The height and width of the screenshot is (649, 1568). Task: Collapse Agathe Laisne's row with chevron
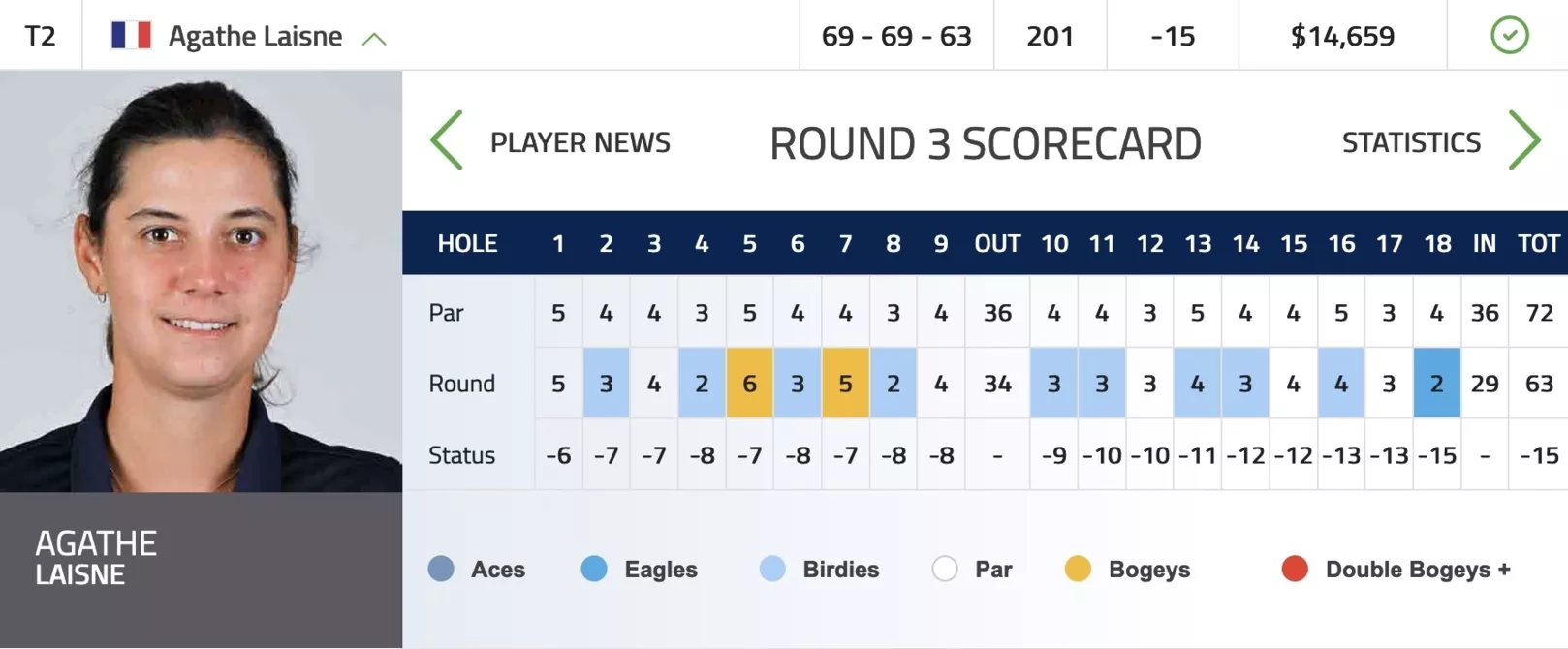tap(374, 39)
